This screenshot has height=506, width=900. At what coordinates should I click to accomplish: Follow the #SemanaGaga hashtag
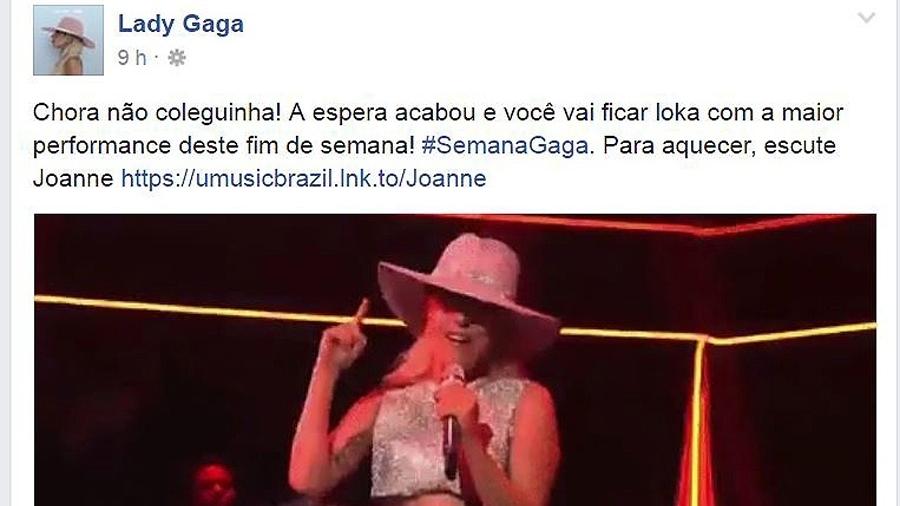tap(505, 146)
